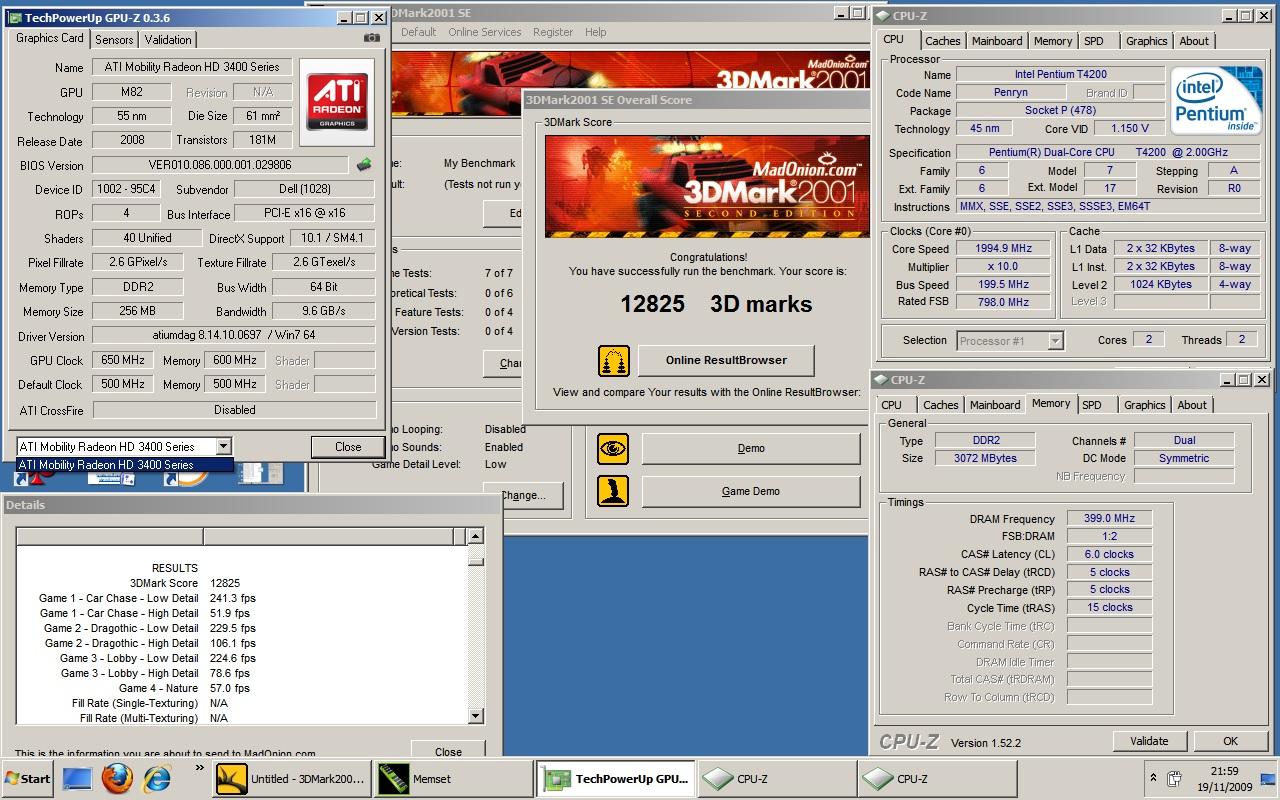Click the Core Speed 1994.9 MHz value

1003,249
